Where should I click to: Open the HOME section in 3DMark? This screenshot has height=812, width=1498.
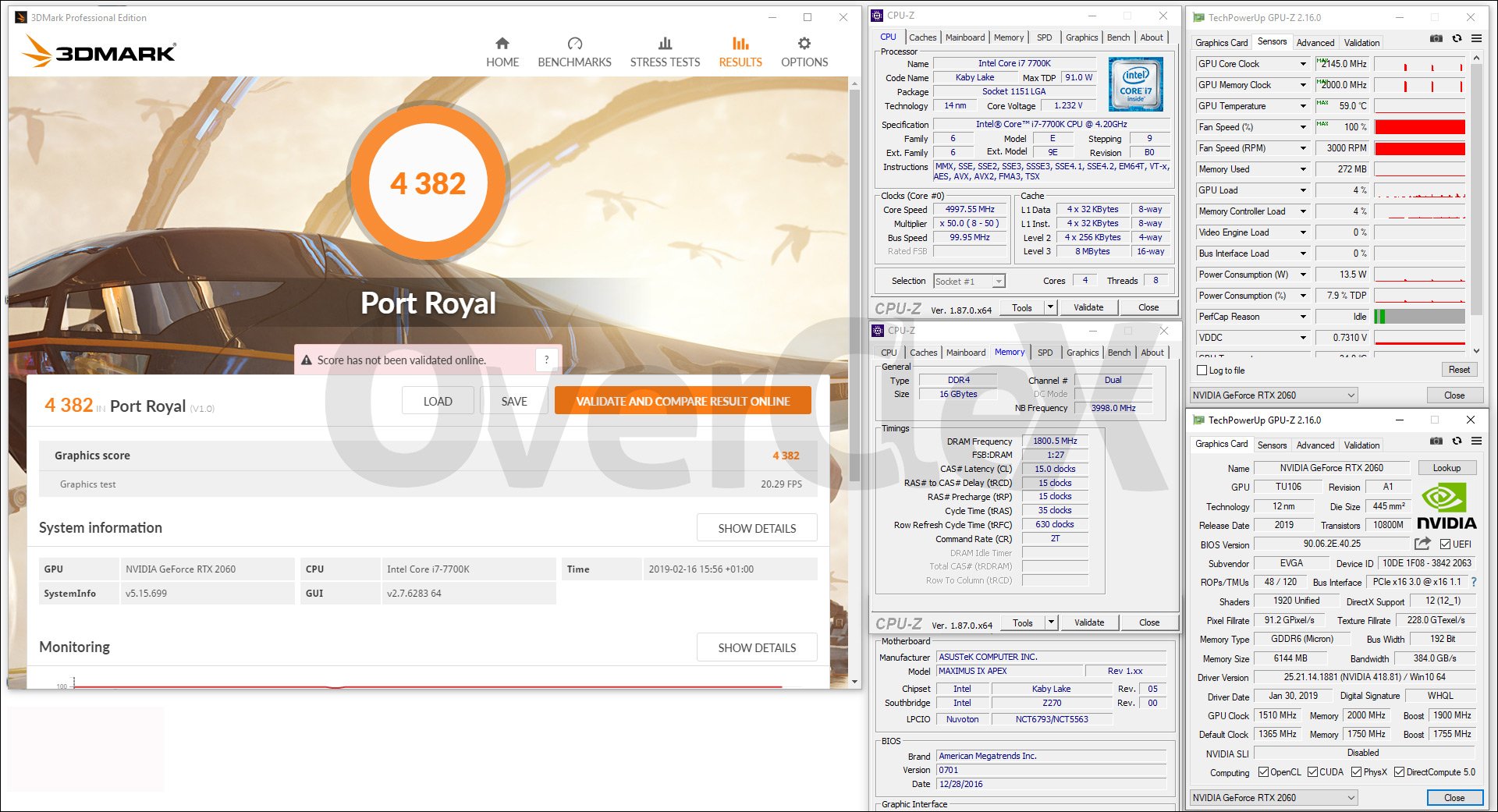point(502,52)
